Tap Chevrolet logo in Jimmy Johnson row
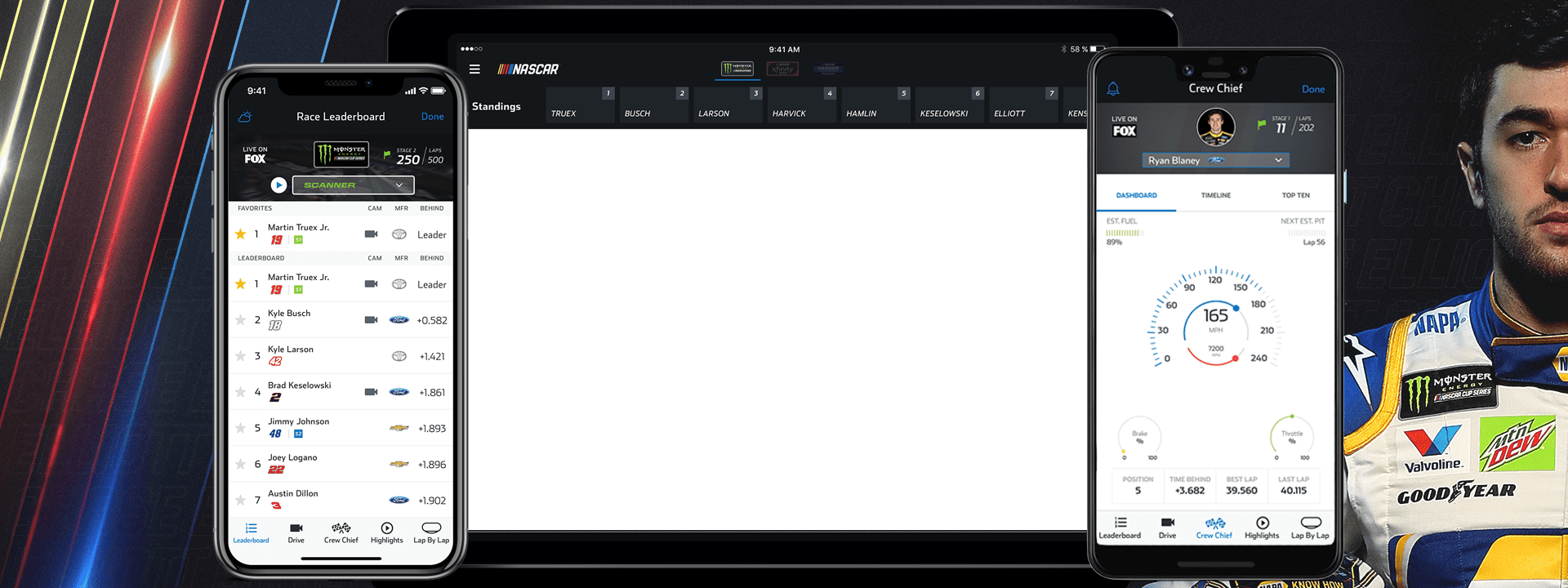 pyautogui.click(x=399, y=428)
